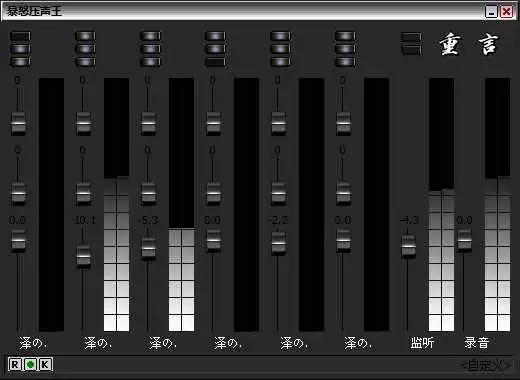Toggle bottom LED button on the -10.1 channel
Viewport: 520px width, 380px height.
tap(85, 62)
